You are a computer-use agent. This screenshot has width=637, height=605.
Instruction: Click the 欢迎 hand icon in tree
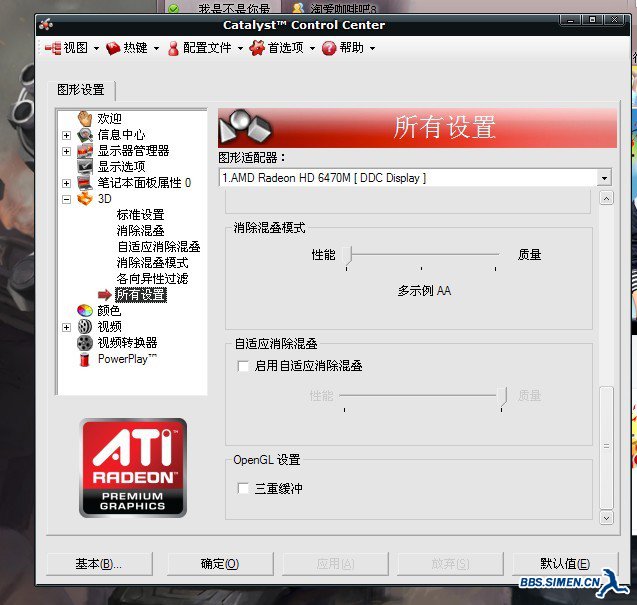[x=85, y=119]
